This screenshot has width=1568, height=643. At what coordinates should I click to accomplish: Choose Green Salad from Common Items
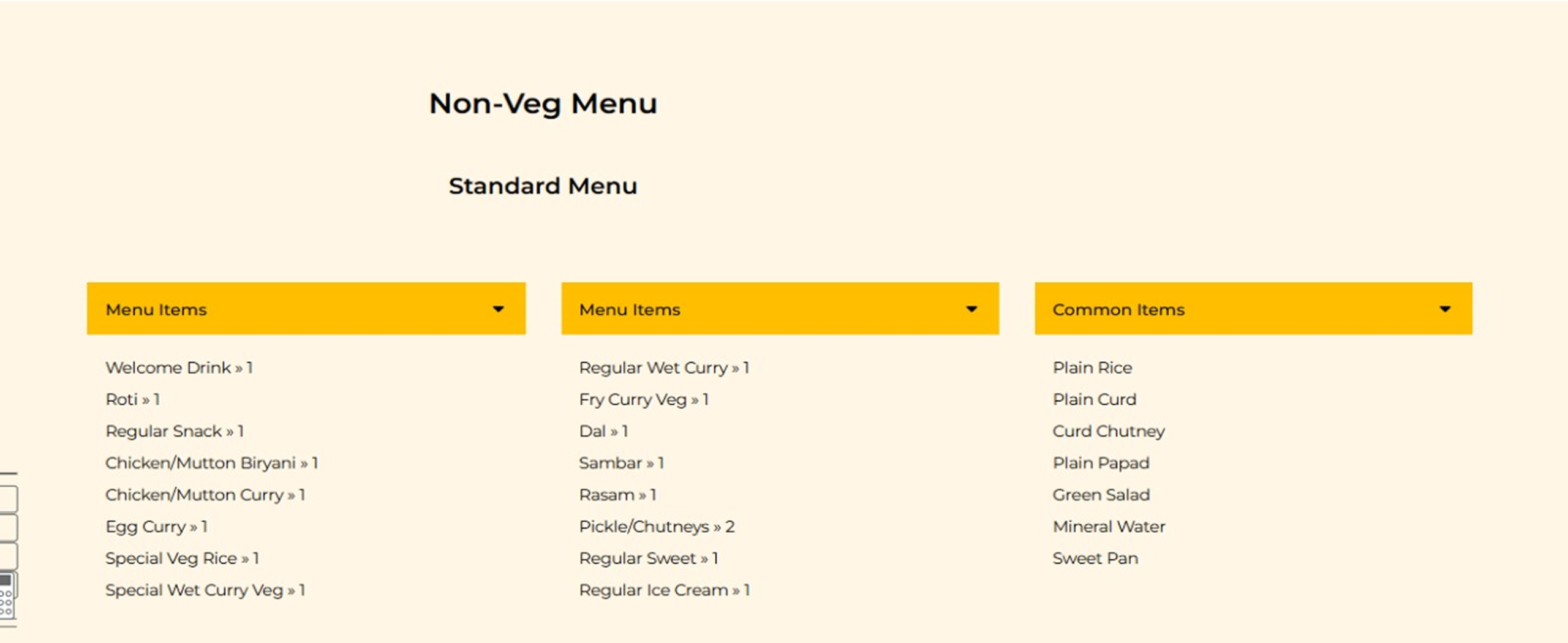click(1101, 495)
